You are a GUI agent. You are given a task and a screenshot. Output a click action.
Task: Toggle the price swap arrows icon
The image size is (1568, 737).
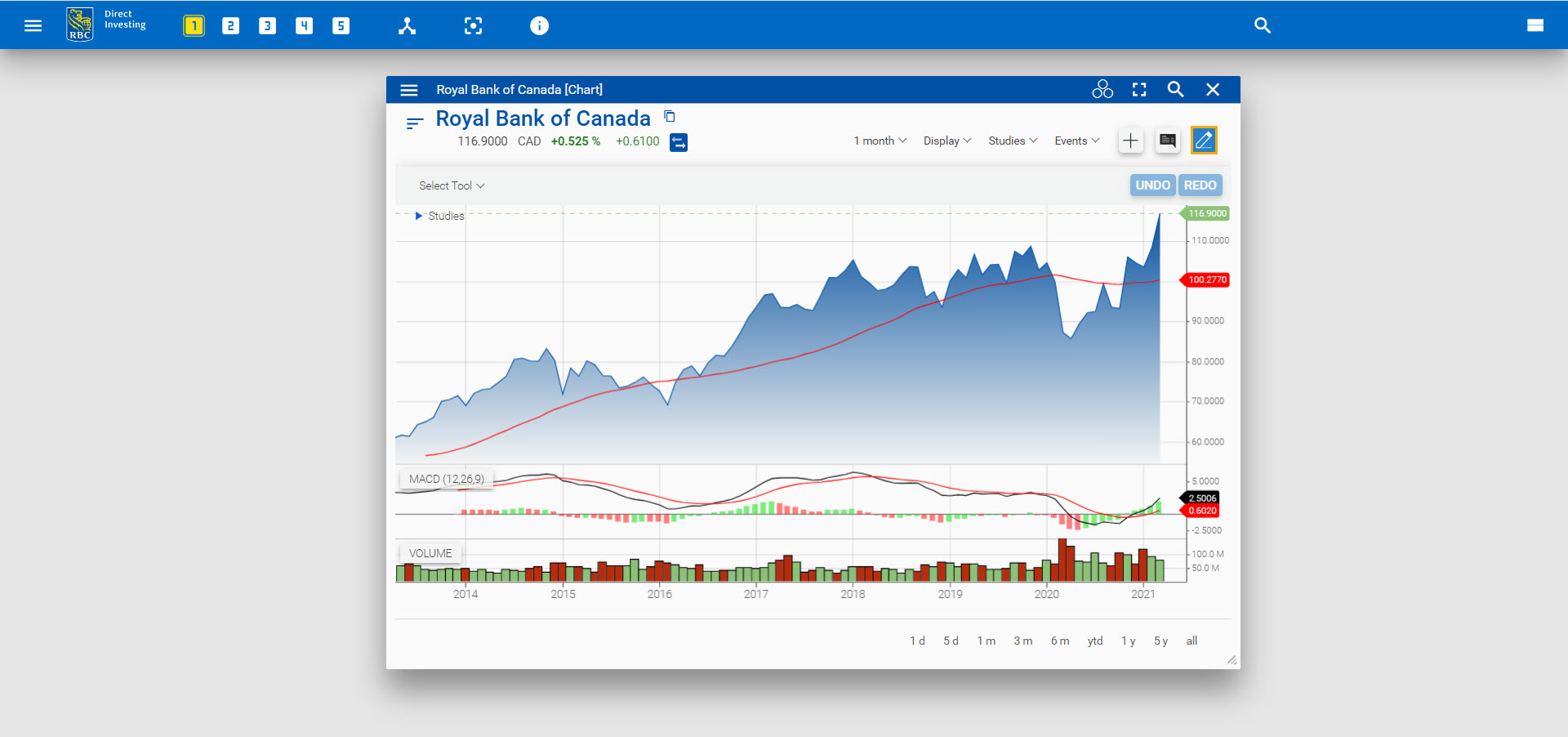(x=679, y=143)
